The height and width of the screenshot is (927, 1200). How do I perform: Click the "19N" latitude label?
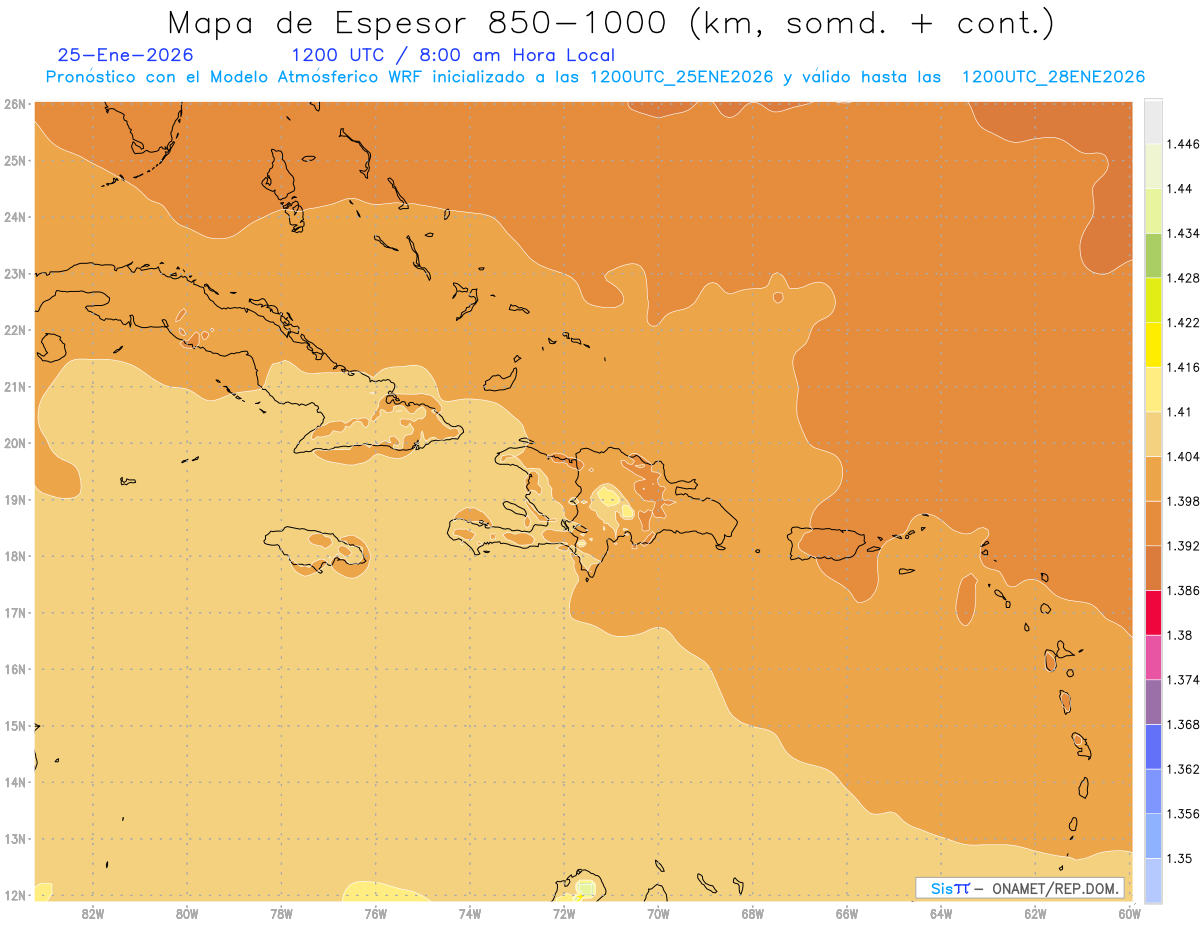point(15,500)
